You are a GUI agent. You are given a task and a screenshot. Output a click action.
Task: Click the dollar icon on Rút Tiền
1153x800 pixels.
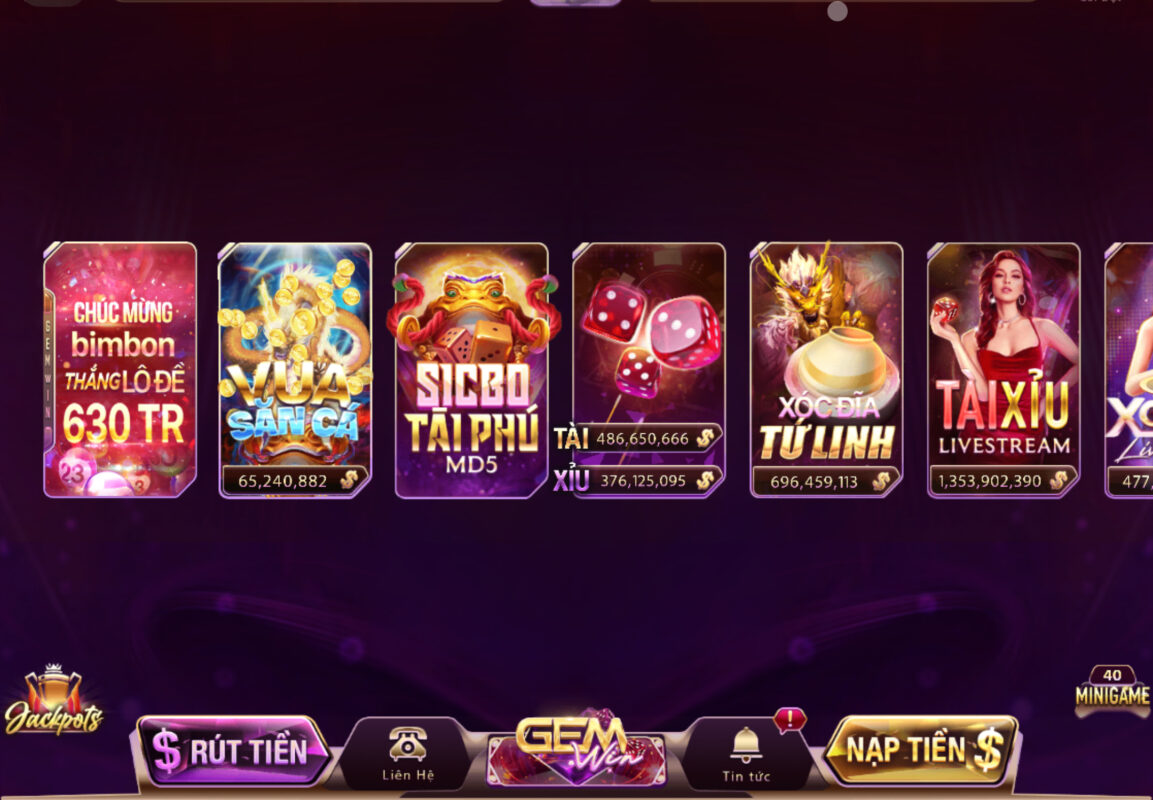[167, 751]
